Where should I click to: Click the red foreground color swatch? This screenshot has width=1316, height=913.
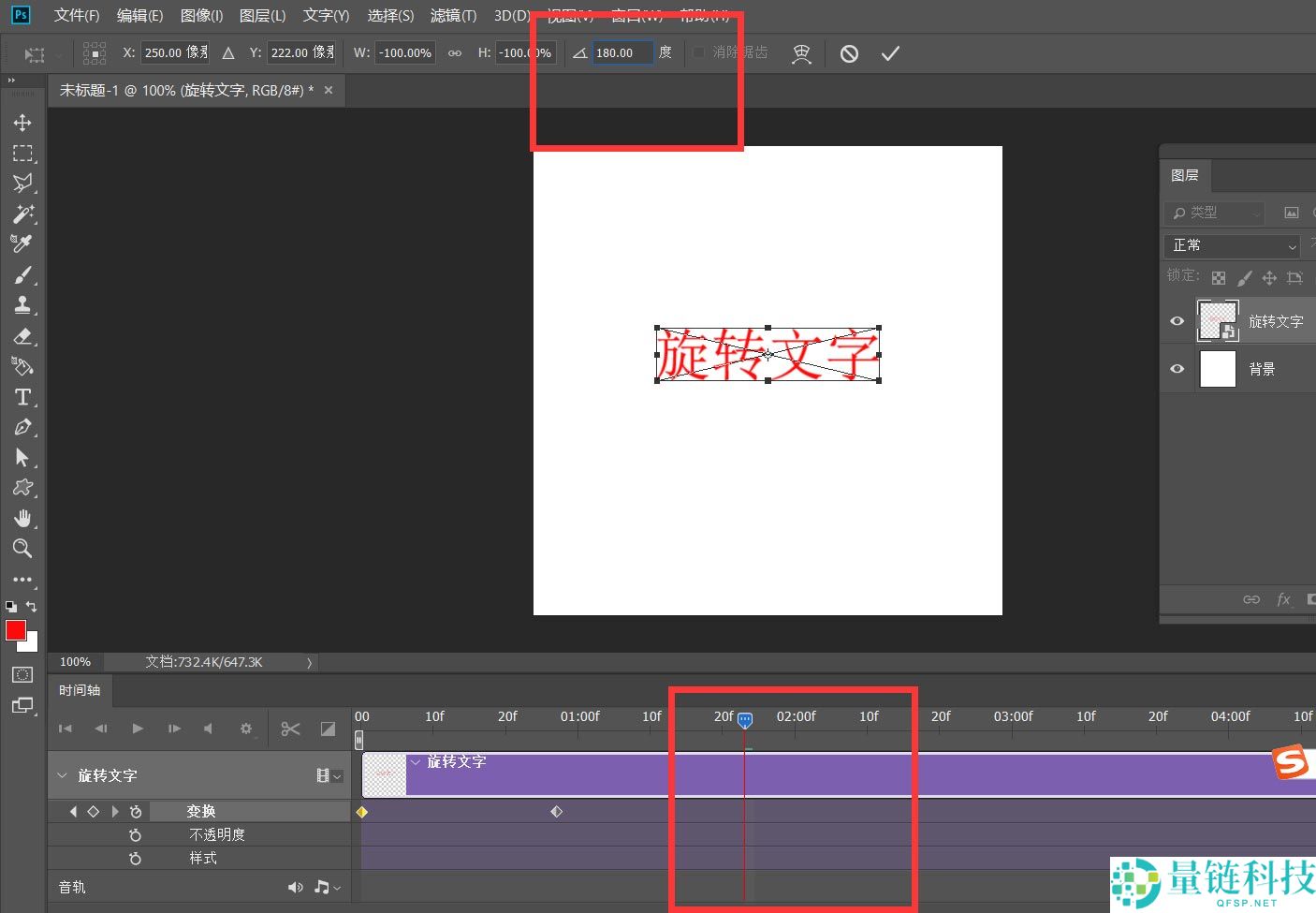coord(15,630)
